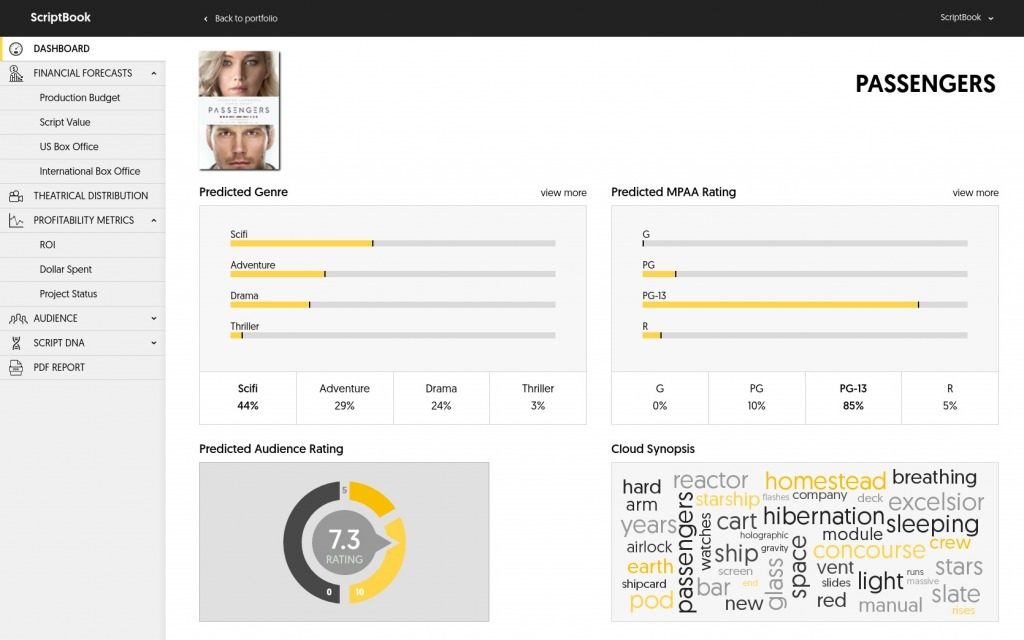Image resolution: width=1024 pixels, height=640 pixels.
Task: Click the Theatrical Distribution camera icon
Action: [16, 196]
